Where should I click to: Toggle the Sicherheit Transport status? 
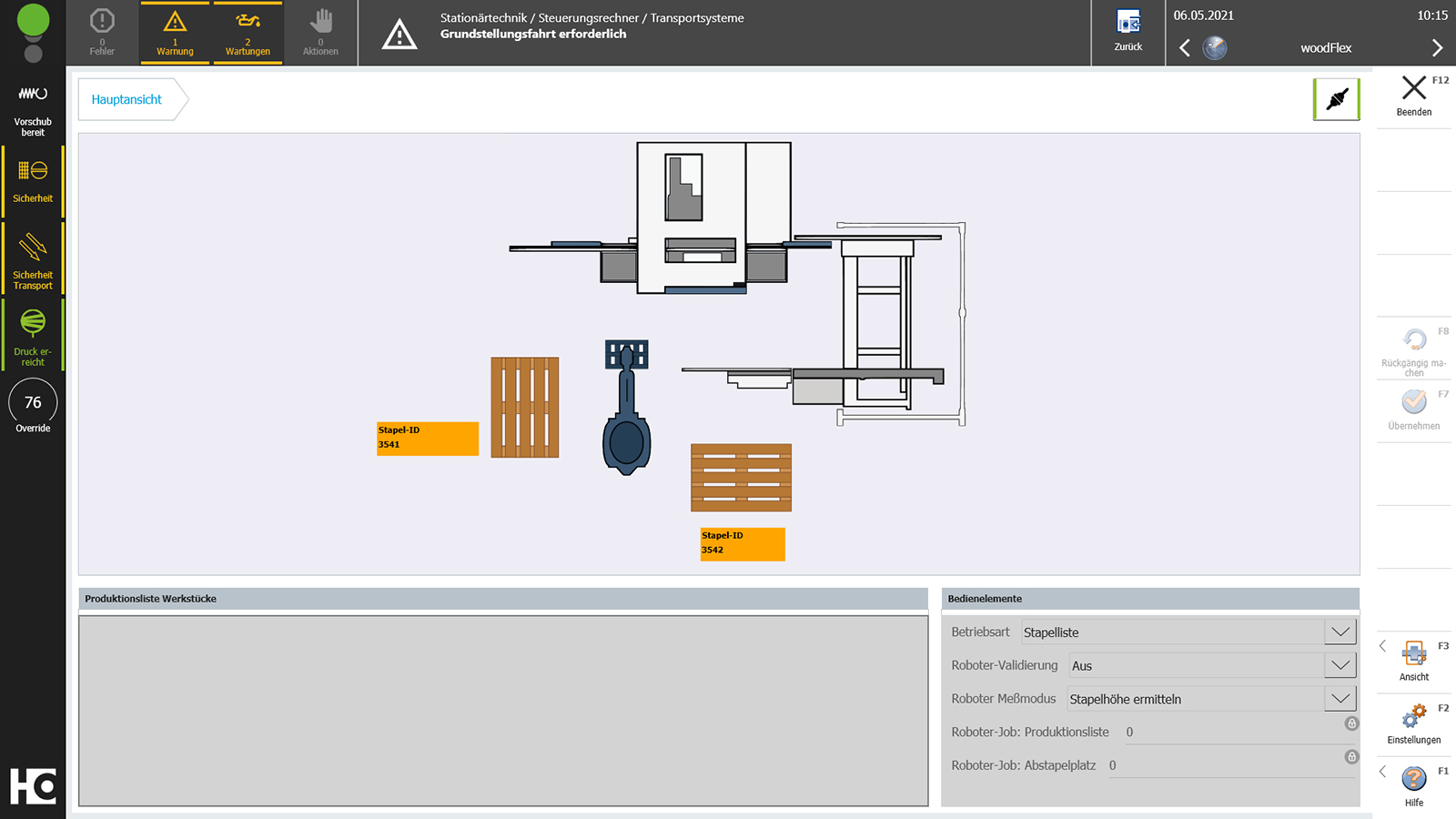[x=33, y=258]
